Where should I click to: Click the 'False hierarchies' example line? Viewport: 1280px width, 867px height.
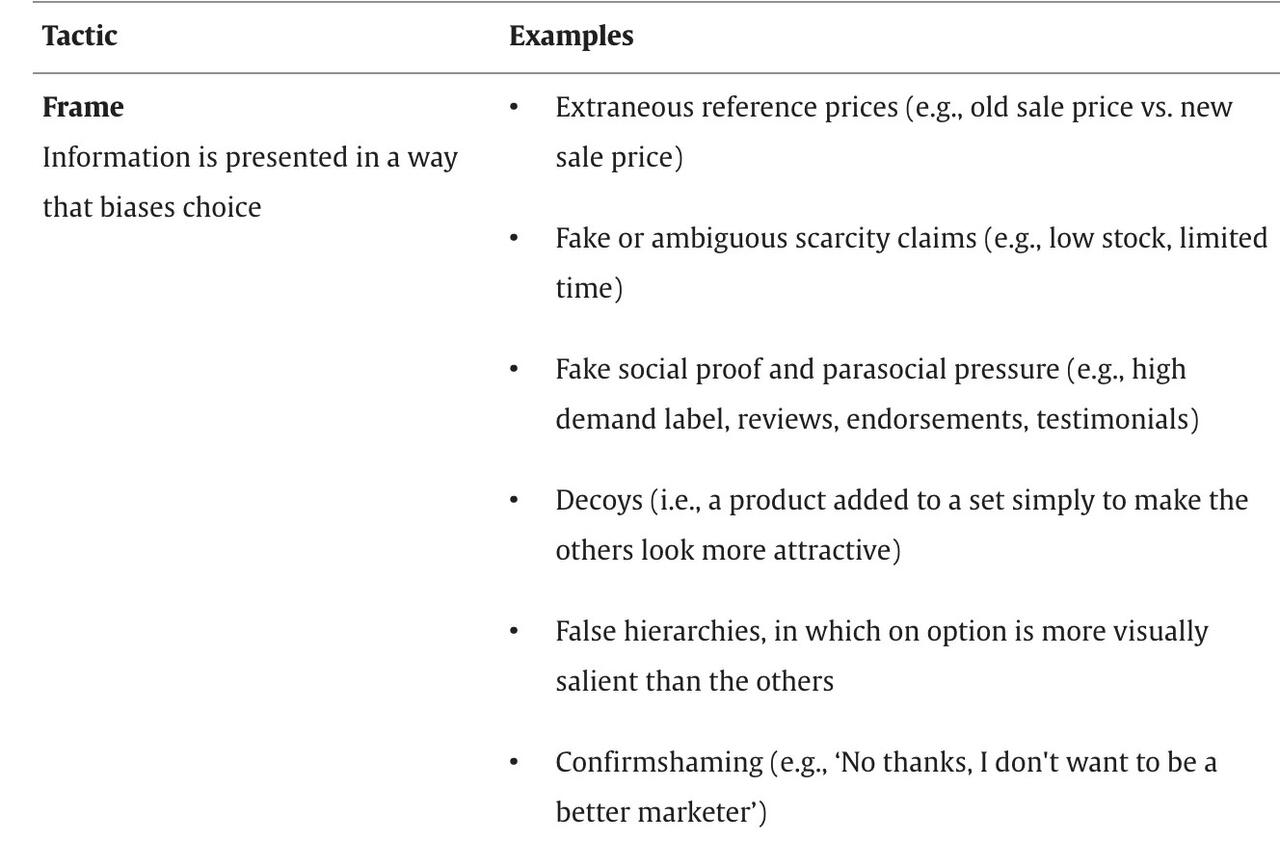[x=882, y=631]
